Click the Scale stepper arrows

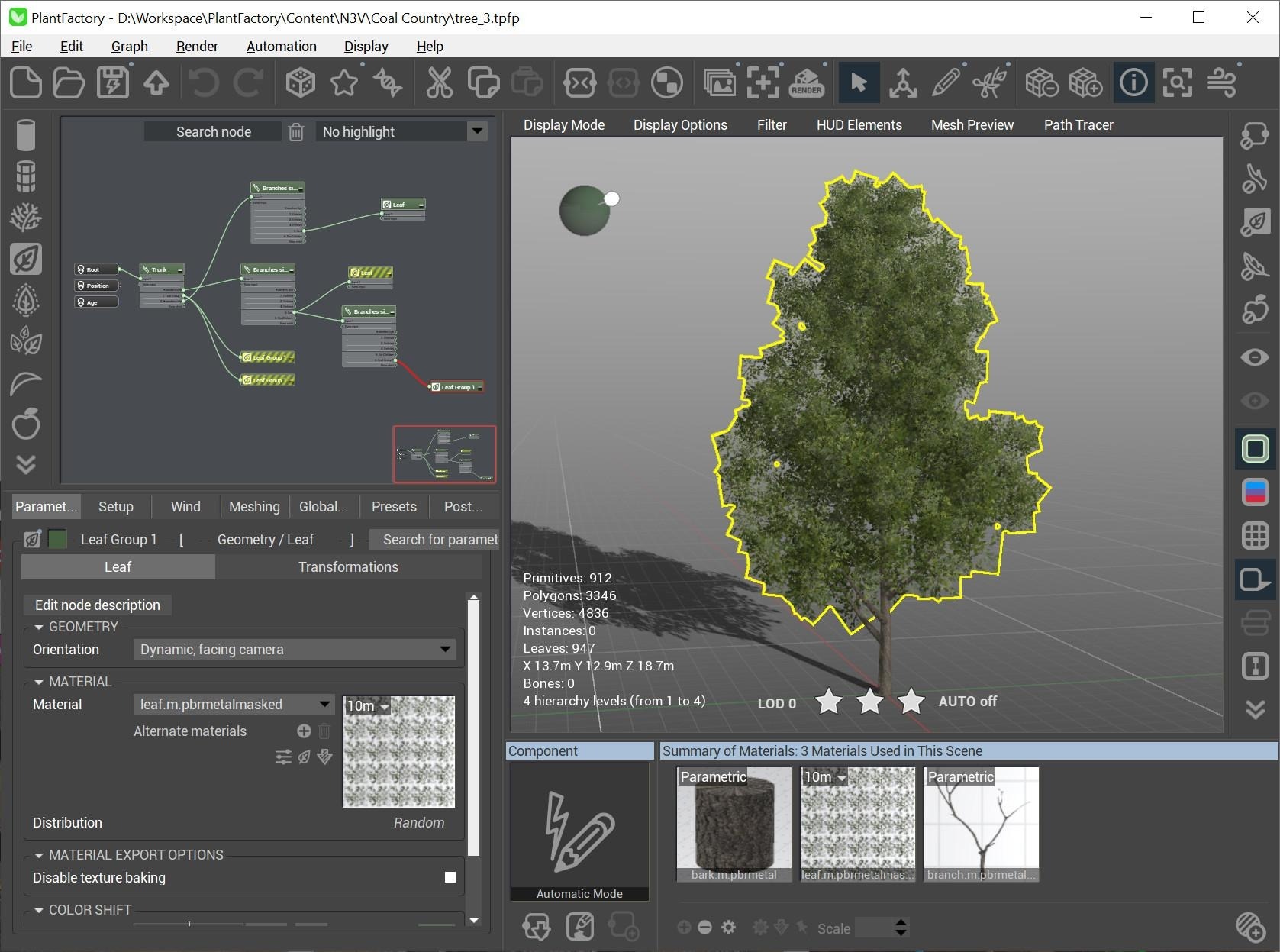click(x=901, y=928)
